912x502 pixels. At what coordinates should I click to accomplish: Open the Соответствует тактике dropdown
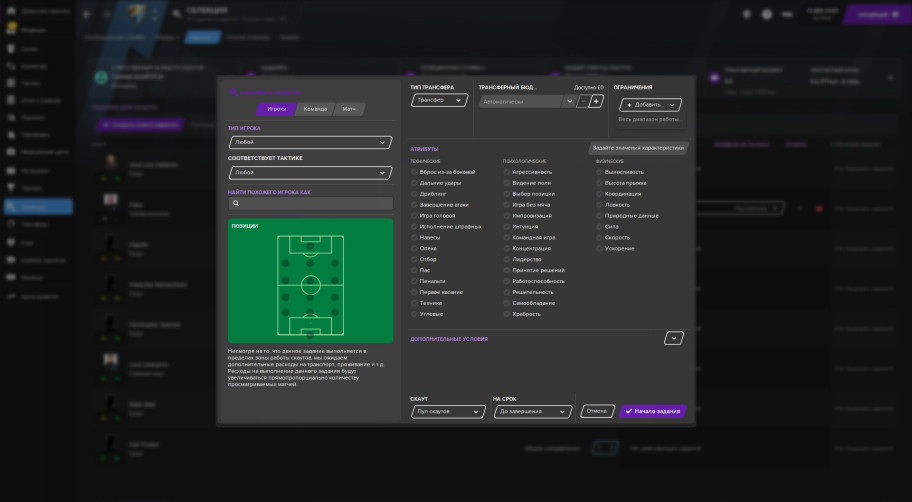click(309, 172)
